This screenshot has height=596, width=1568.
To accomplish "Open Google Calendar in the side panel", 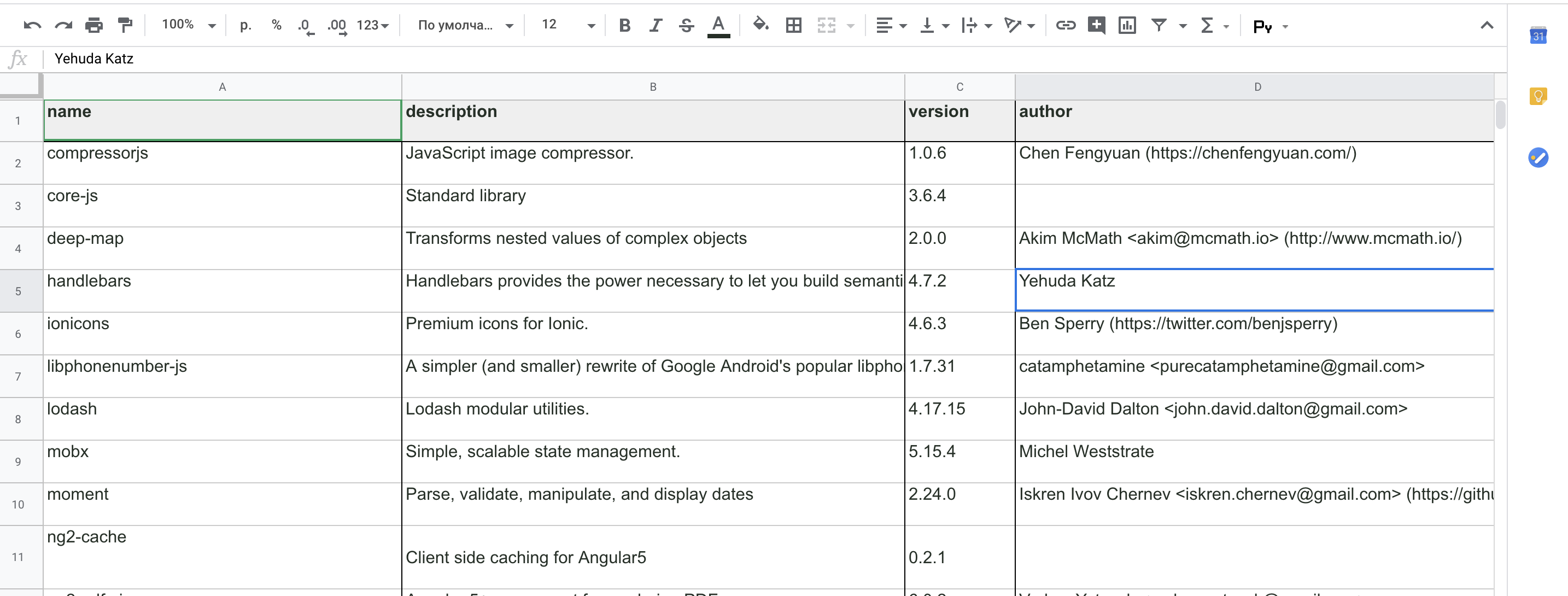I will click(x=1537, y=36).
